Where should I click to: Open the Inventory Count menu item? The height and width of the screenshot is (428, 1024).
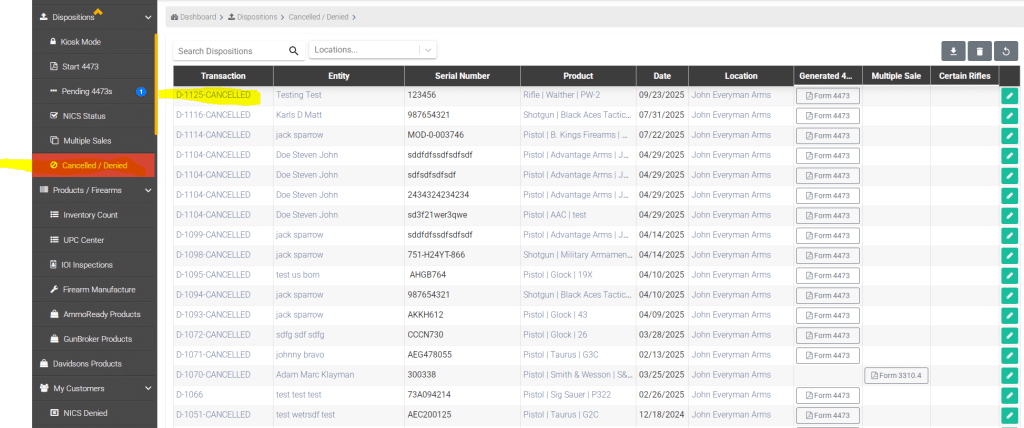pyautogui.click(x=90, y=215)
